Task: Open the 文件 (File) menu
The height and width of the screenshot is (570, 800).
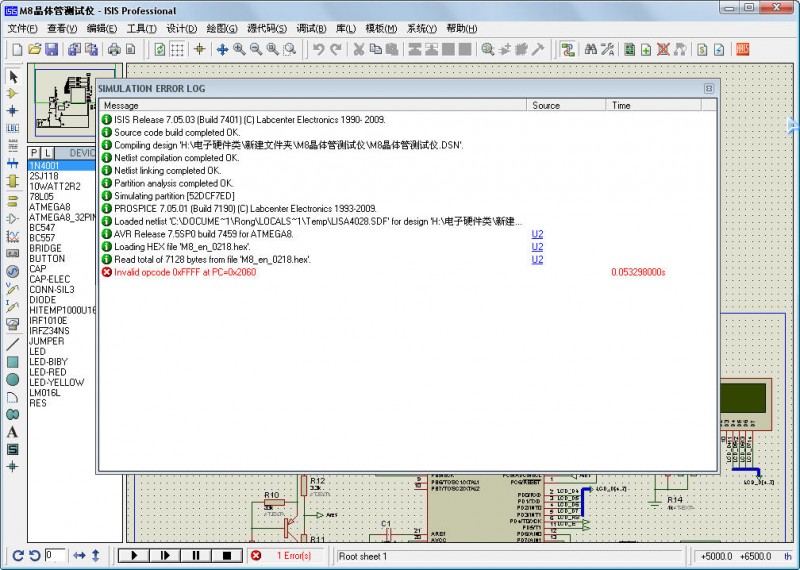Action: [22, 28]
